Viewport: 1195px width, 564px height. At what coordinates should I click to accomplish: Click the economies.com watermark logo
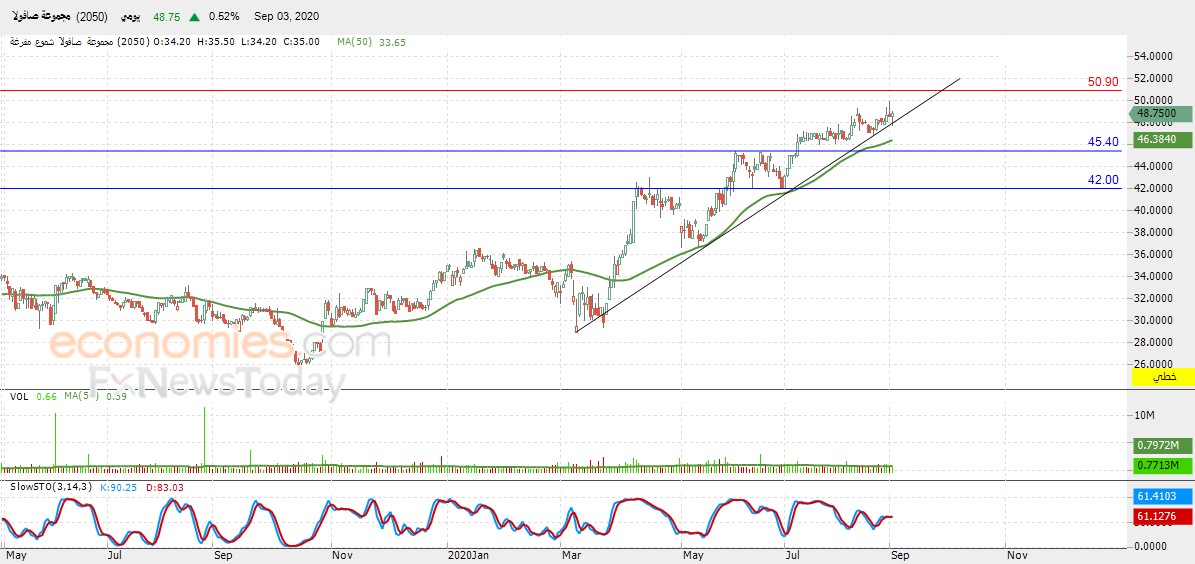point(220,344)
